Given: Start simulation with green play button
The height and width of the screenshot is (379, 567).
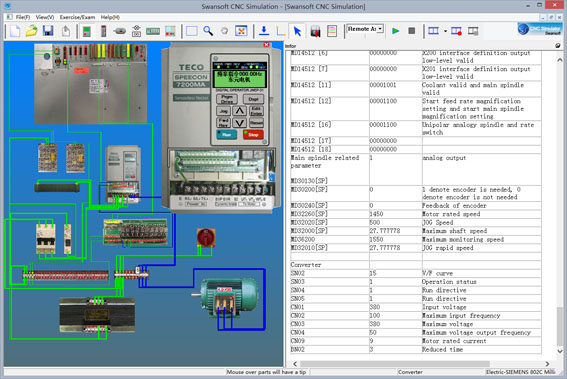Looking at the screenshot, I should pyautogui.click(x=396, y=31).
